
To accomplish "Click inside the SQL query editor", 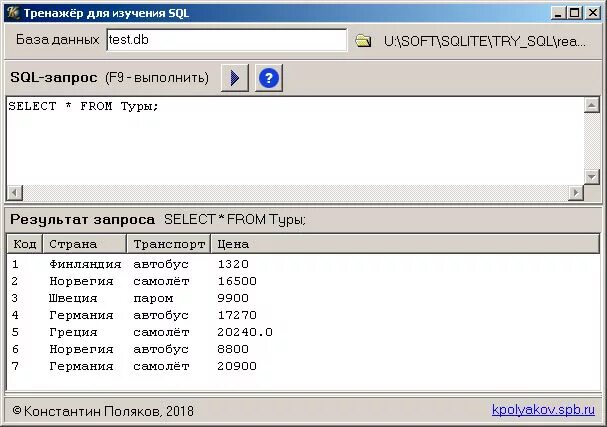I will (x=295, y=141).
